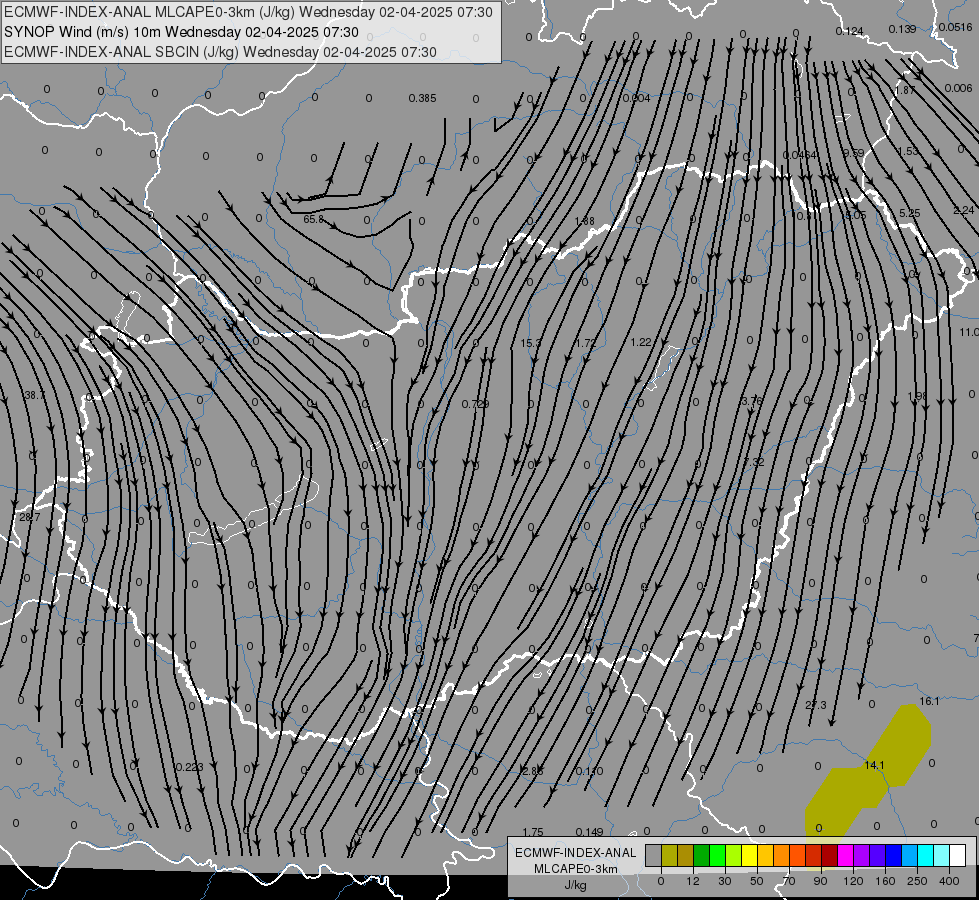Select the white legend swatch
Viewport: 979px width, 900px height.
(958, 856)
